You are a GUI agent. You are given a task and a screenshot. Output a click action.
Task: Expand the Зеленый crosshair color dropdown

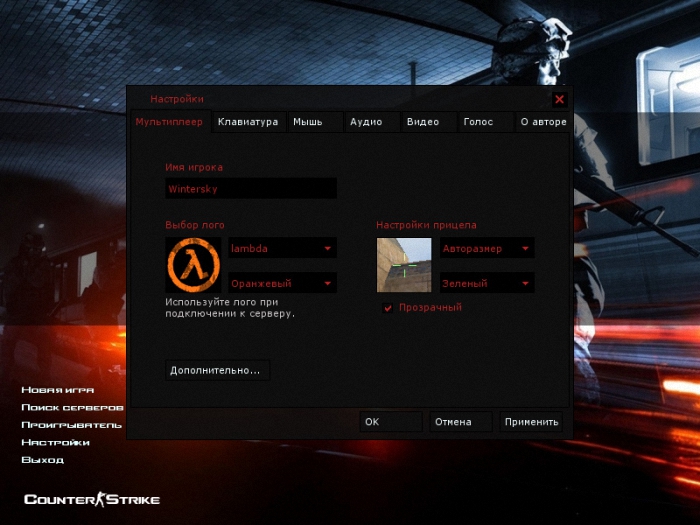pyautogui.click(x=487, y=283)
